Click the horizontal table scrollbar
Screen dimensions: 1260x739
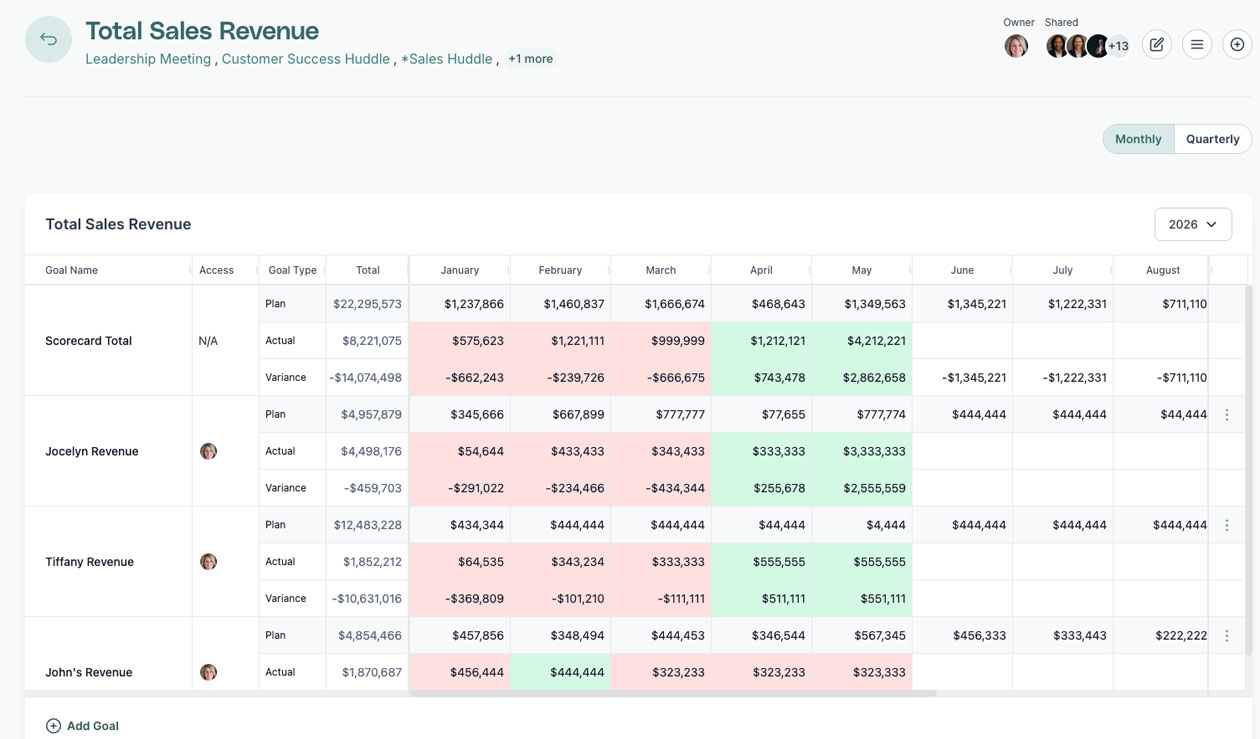[673, 693]
